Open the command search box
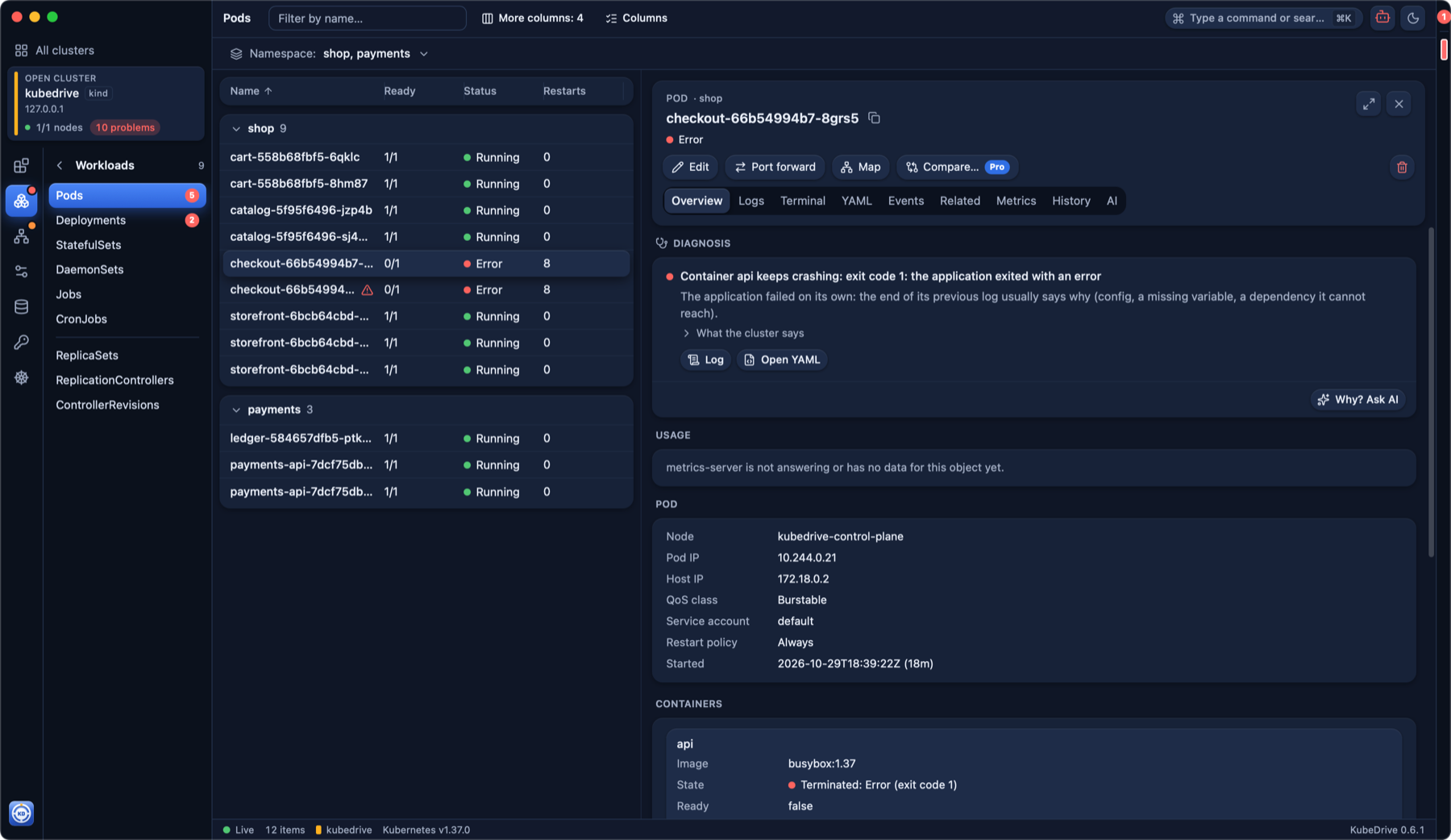Screen dimensions: 1451x840 point(1262,18)
